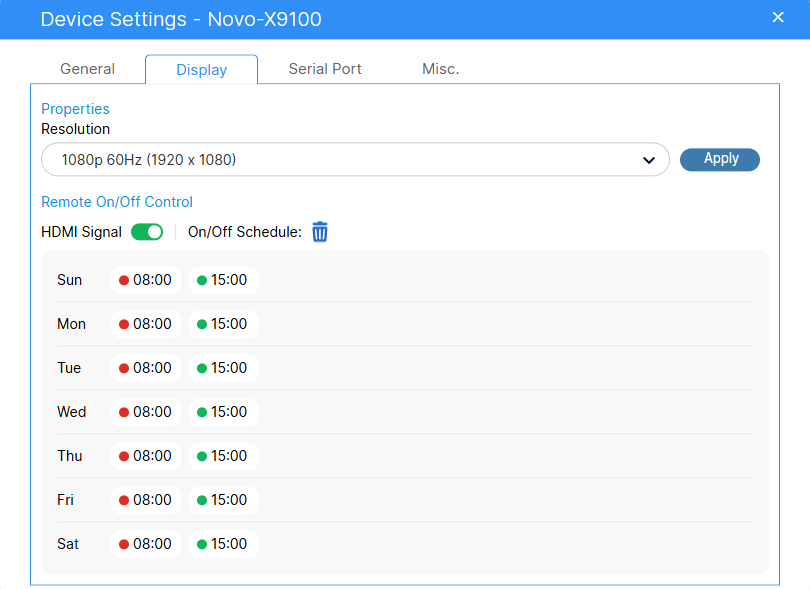Edit Sunday 15:00 green-dot time
This screenshot has height=589, width=810.
click(223, 280)
